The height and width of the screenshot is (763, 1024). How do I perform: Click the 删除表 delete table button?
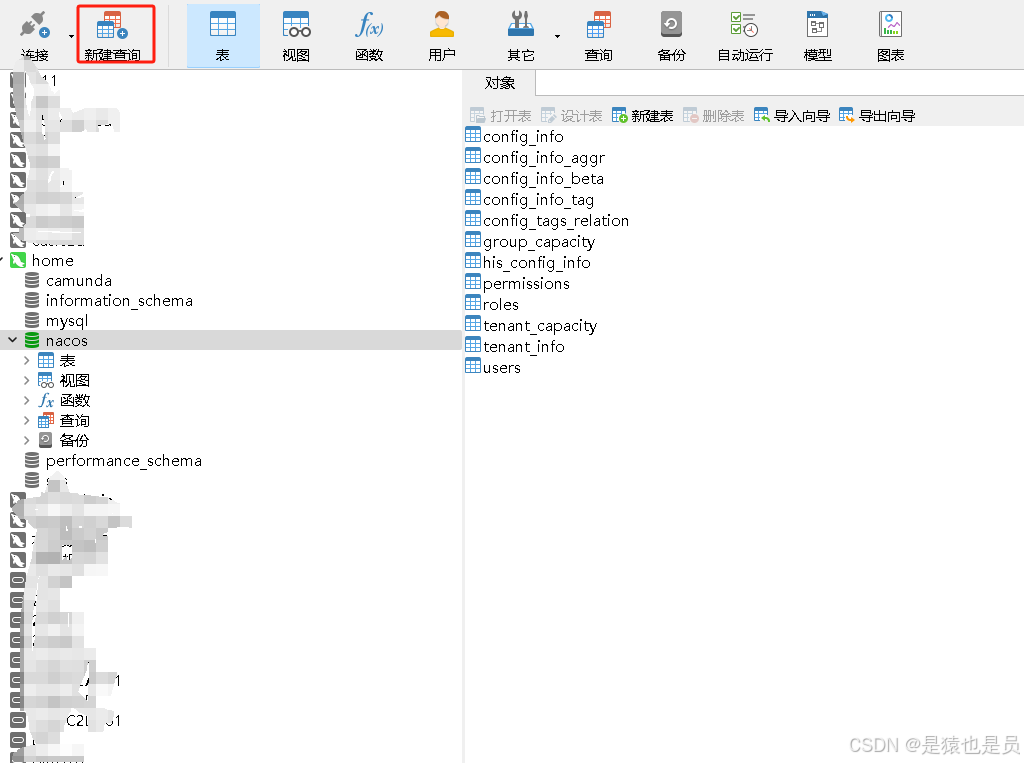pyautogui.click(x=714, y=116)
